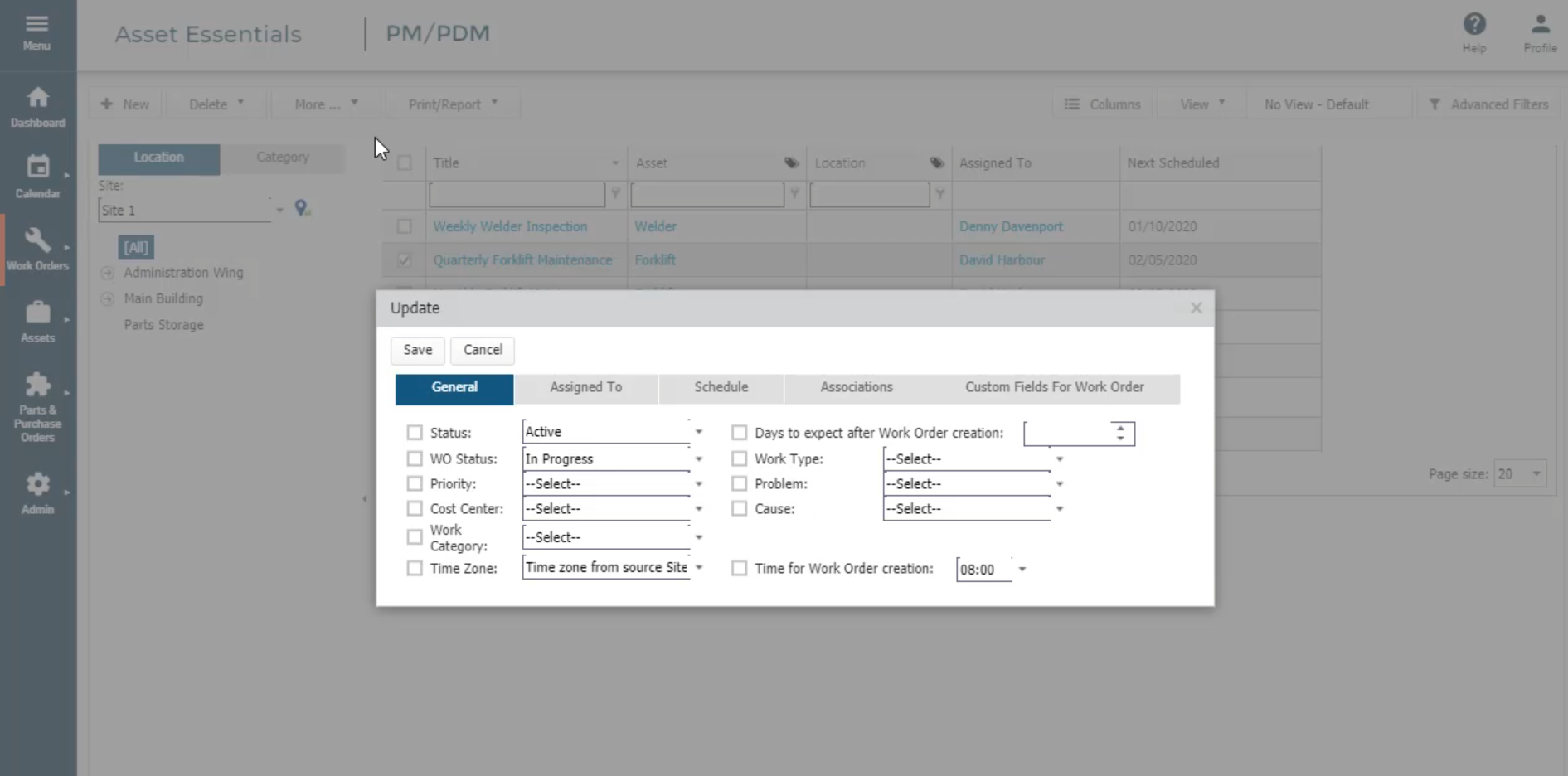Open the Assets briefcase icon
Viewport: 1568px width, 776px height.
point(37,313)
